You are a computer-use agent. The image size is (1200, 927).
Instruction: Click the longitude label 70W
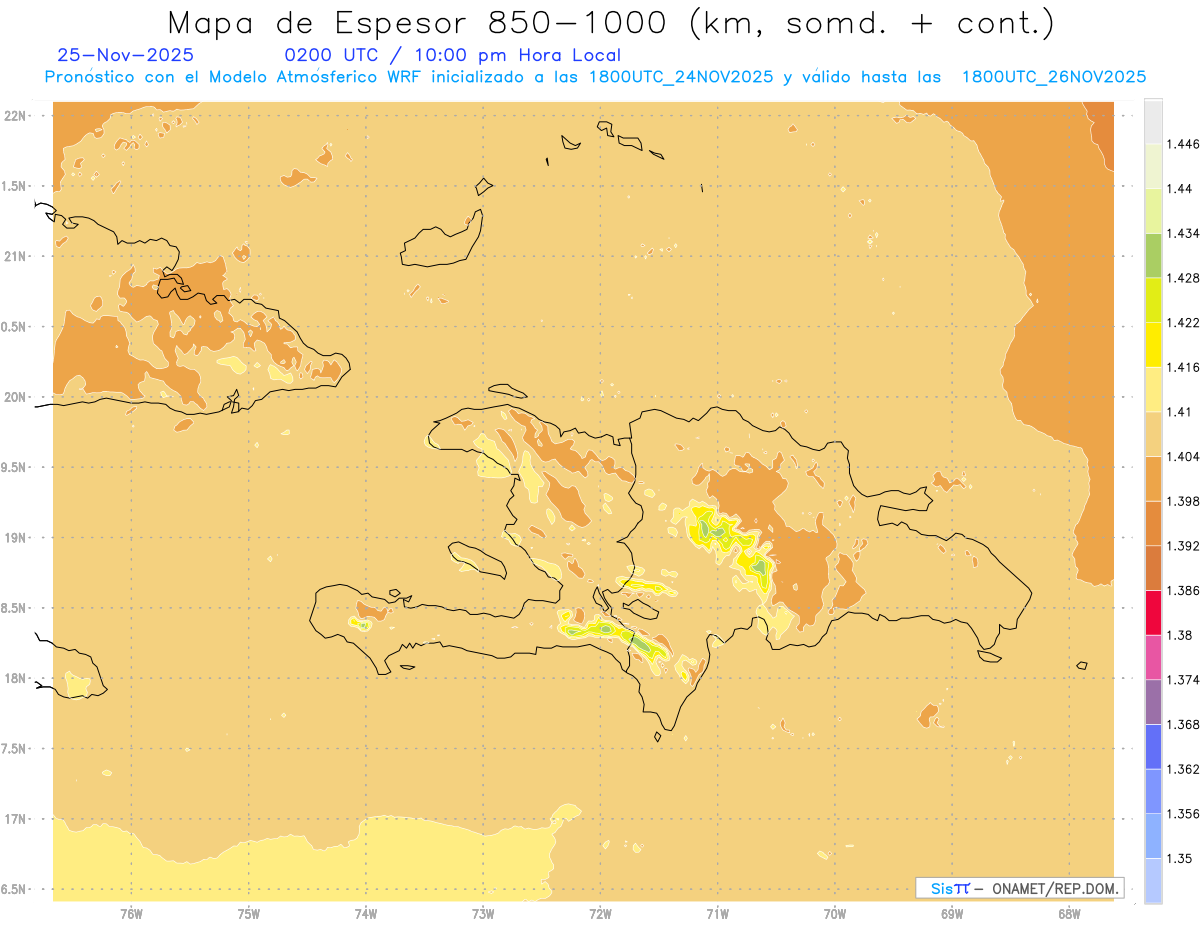pos(835,914)
